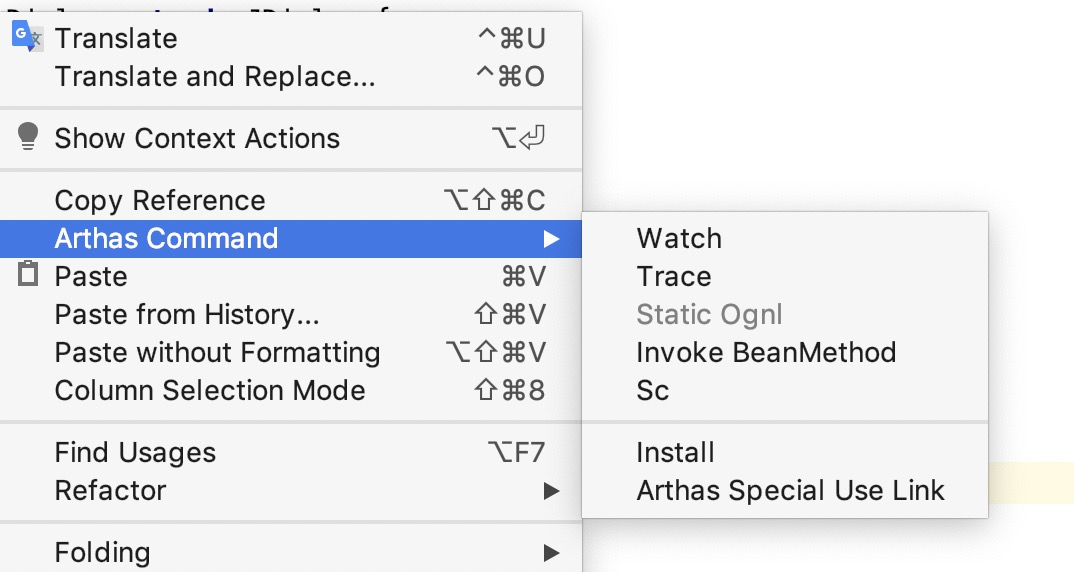Image resolution: width=1074 pixels, height=572 pixels.
Task: Choose Copy Reference from context menu
Action: tap(291, 201)
